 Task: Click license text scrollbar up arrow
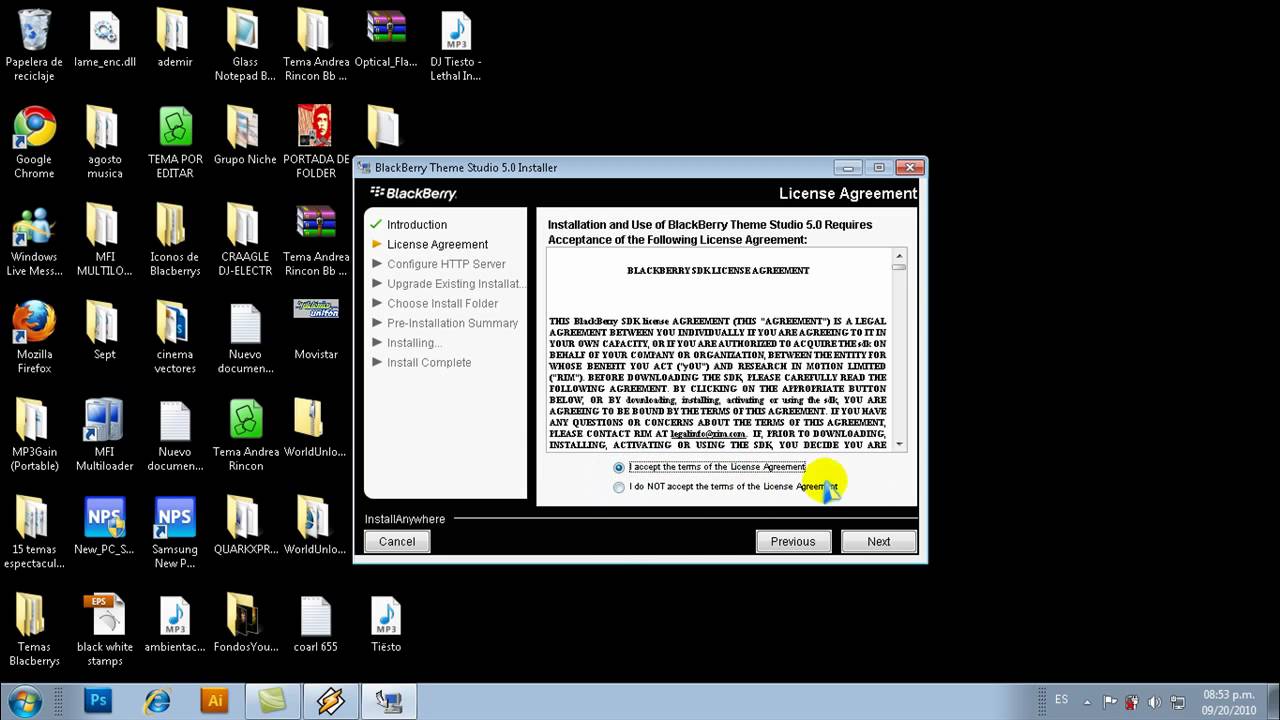point(899,255)
